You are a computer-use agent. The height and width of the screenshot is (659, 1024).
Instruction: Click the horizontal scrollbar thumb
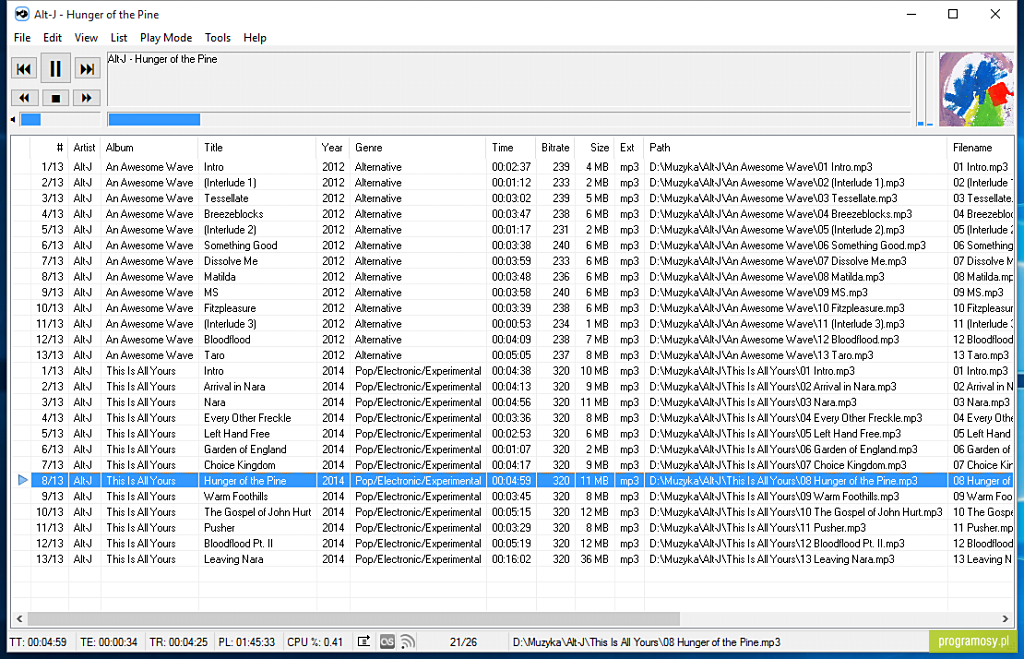(353, 619)
